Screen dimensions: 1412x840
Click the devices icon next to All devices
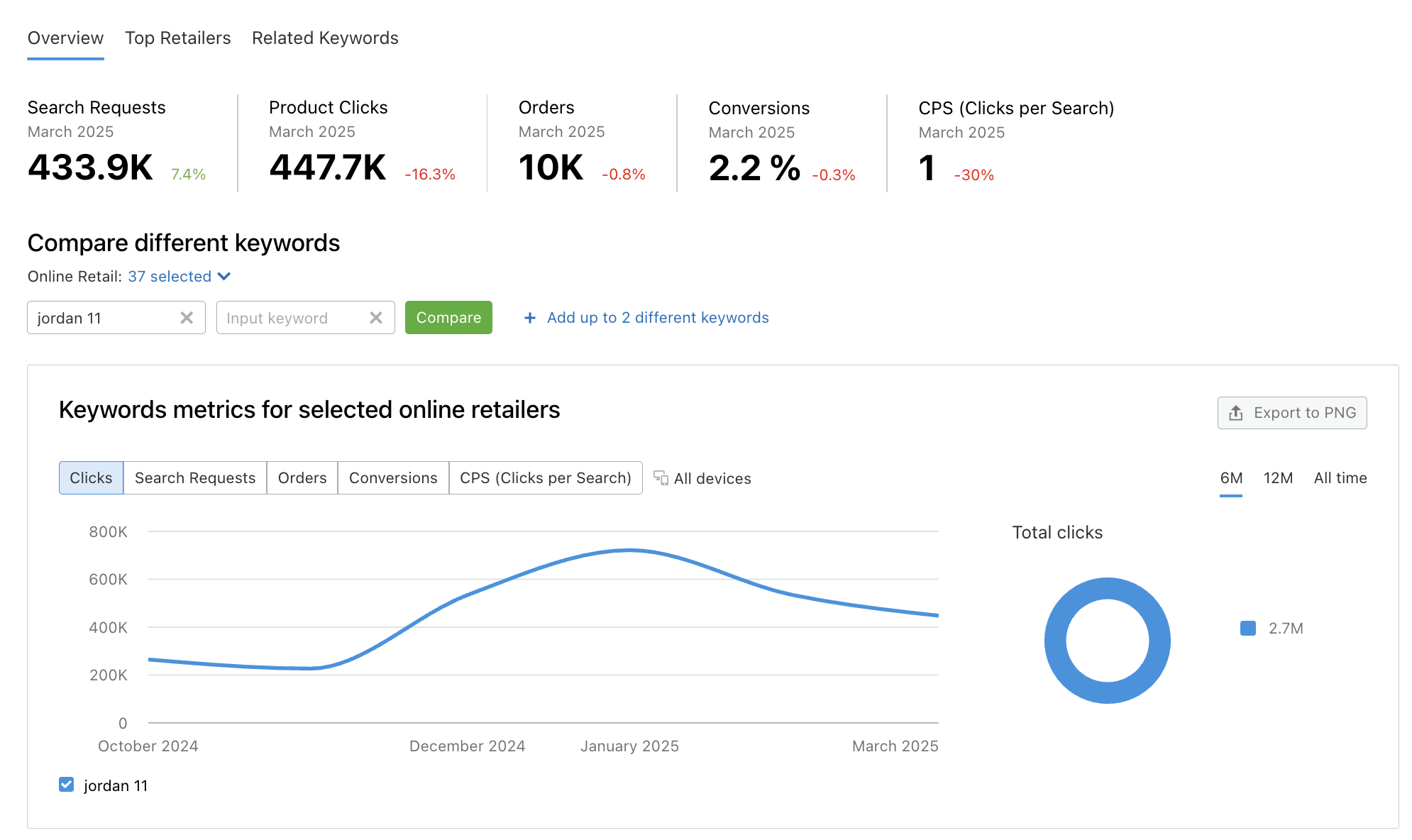(x=660, y=478)
